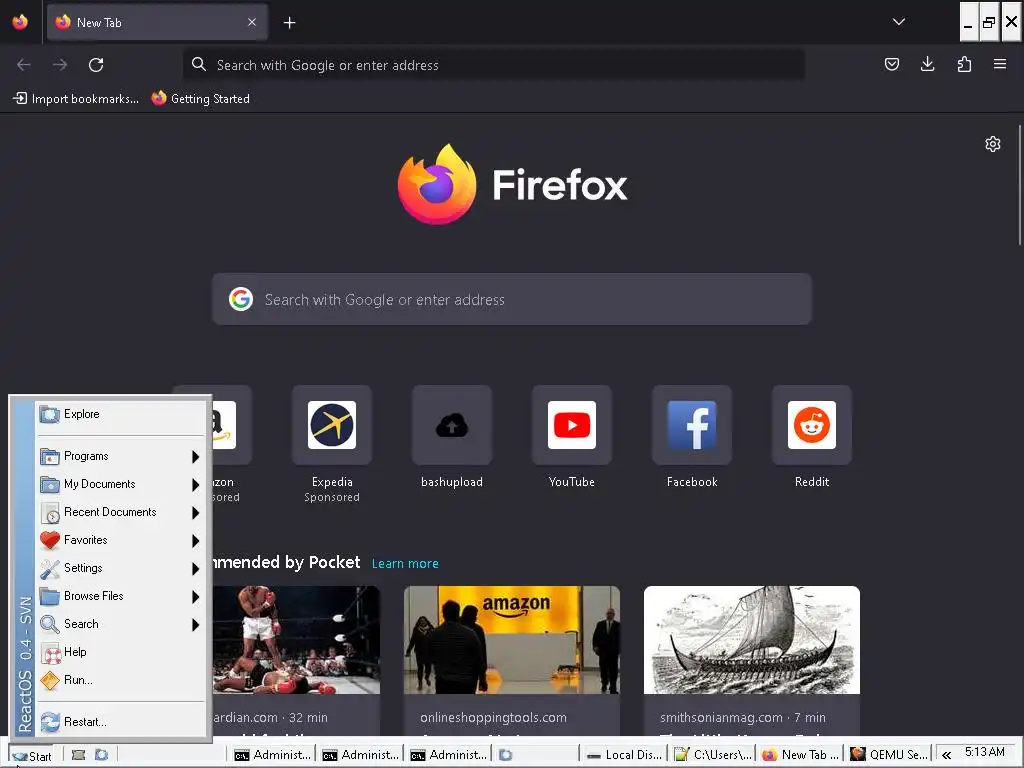The image size is (1024, 768).
Task: Open the Getting Started bookmark
Action: click(x=200, y=99)
